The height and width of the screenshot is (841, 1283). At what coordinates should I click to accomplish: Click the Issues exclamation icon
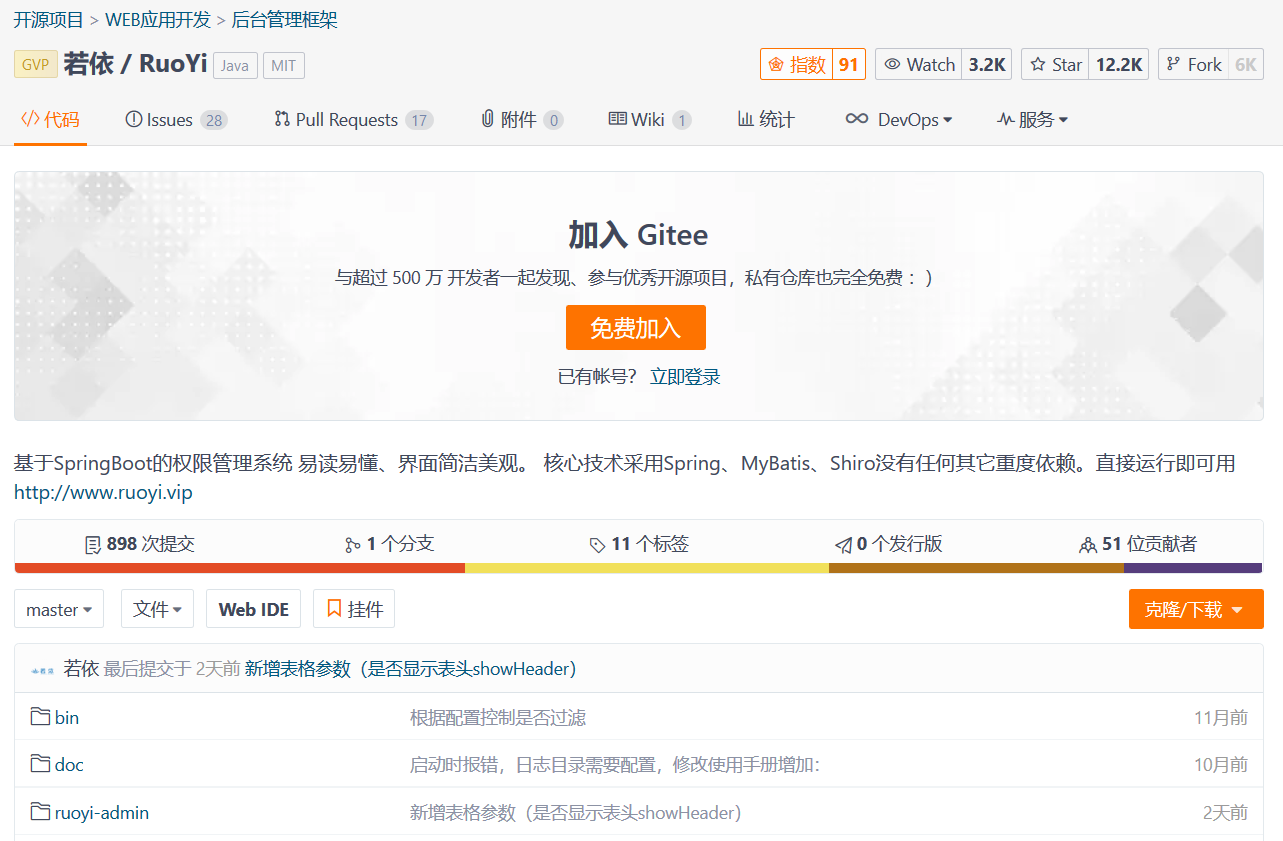(x=134, y=119)
